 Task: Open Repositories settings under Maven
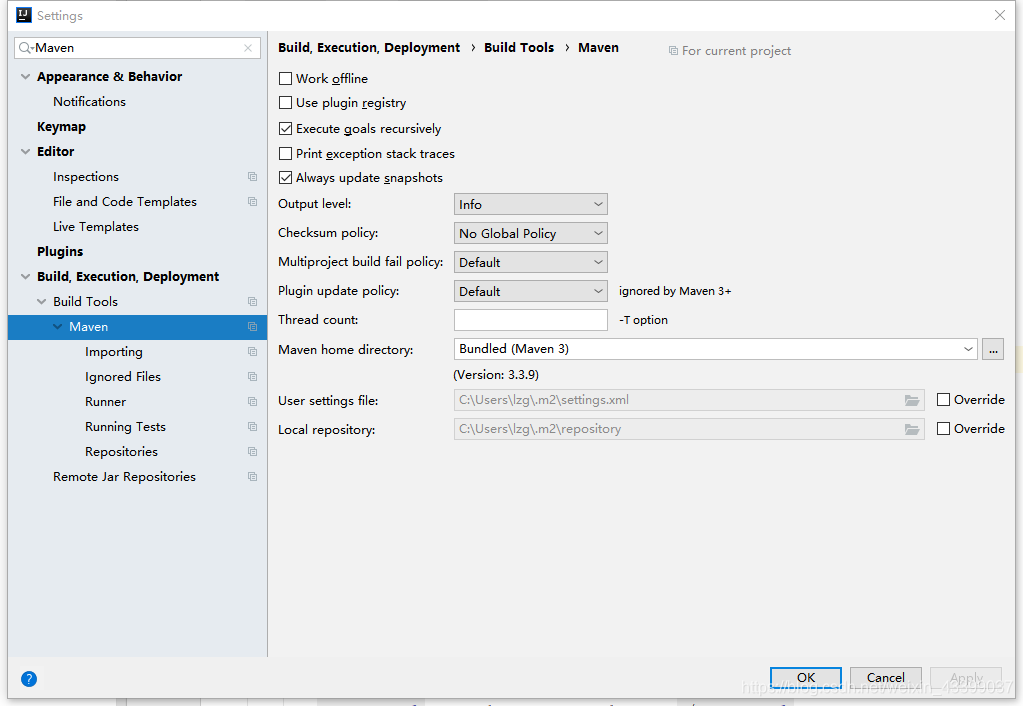tap(121, 452)
